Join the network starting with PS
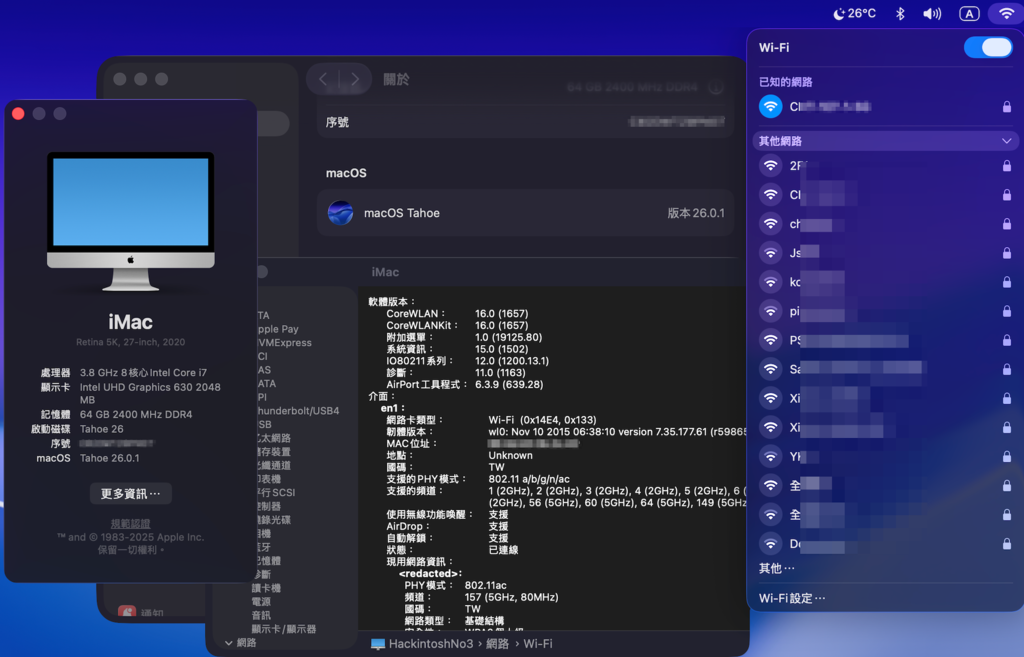Viewport: 1024px width, 657px height. click(885, 340)
